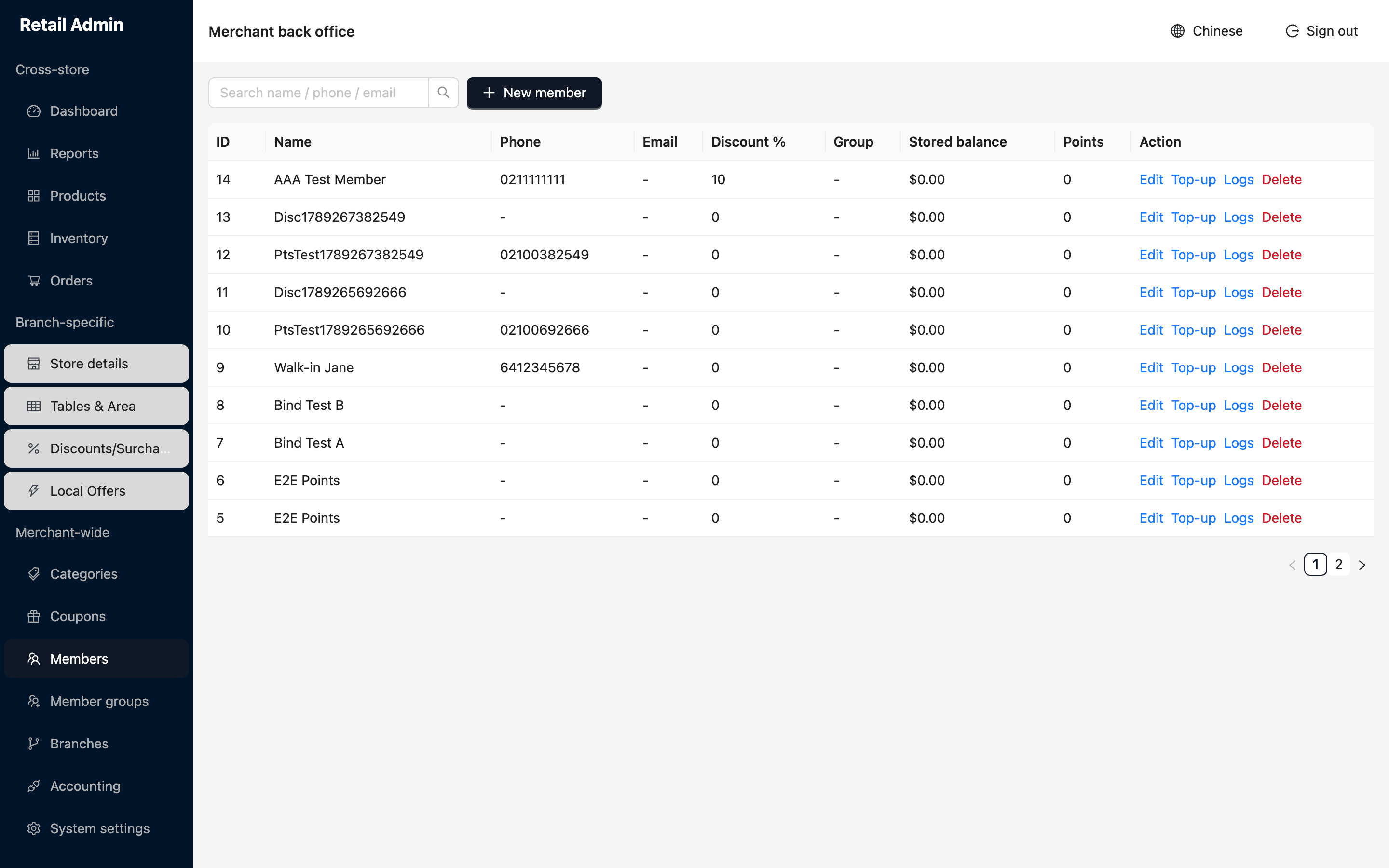Open Coupons in the sidebar
Viewport: 1389px width, 868px height.
(x=96, y=616)
